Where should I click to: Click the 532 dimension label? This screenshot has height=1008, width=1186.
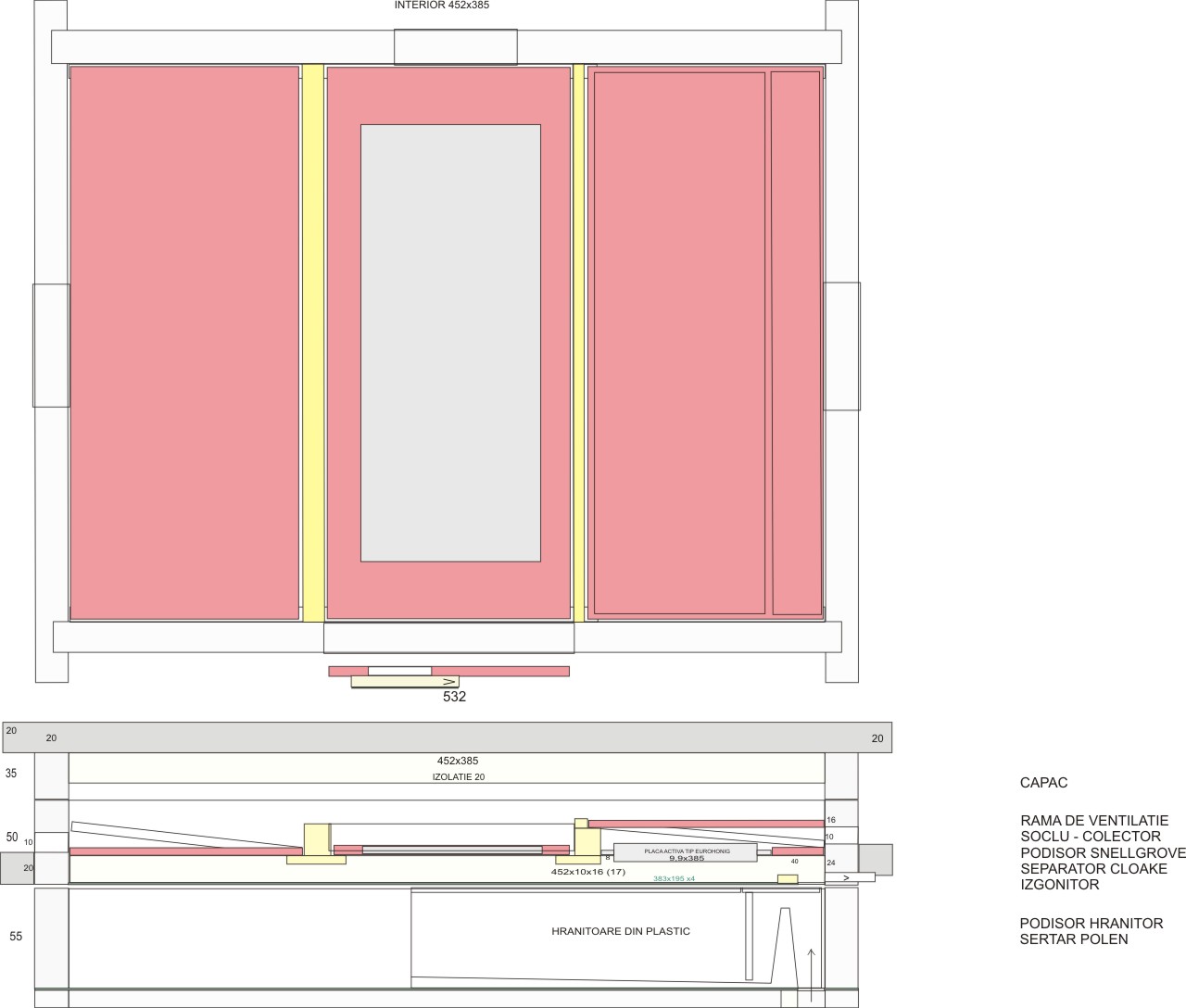[x=454, y=697]
